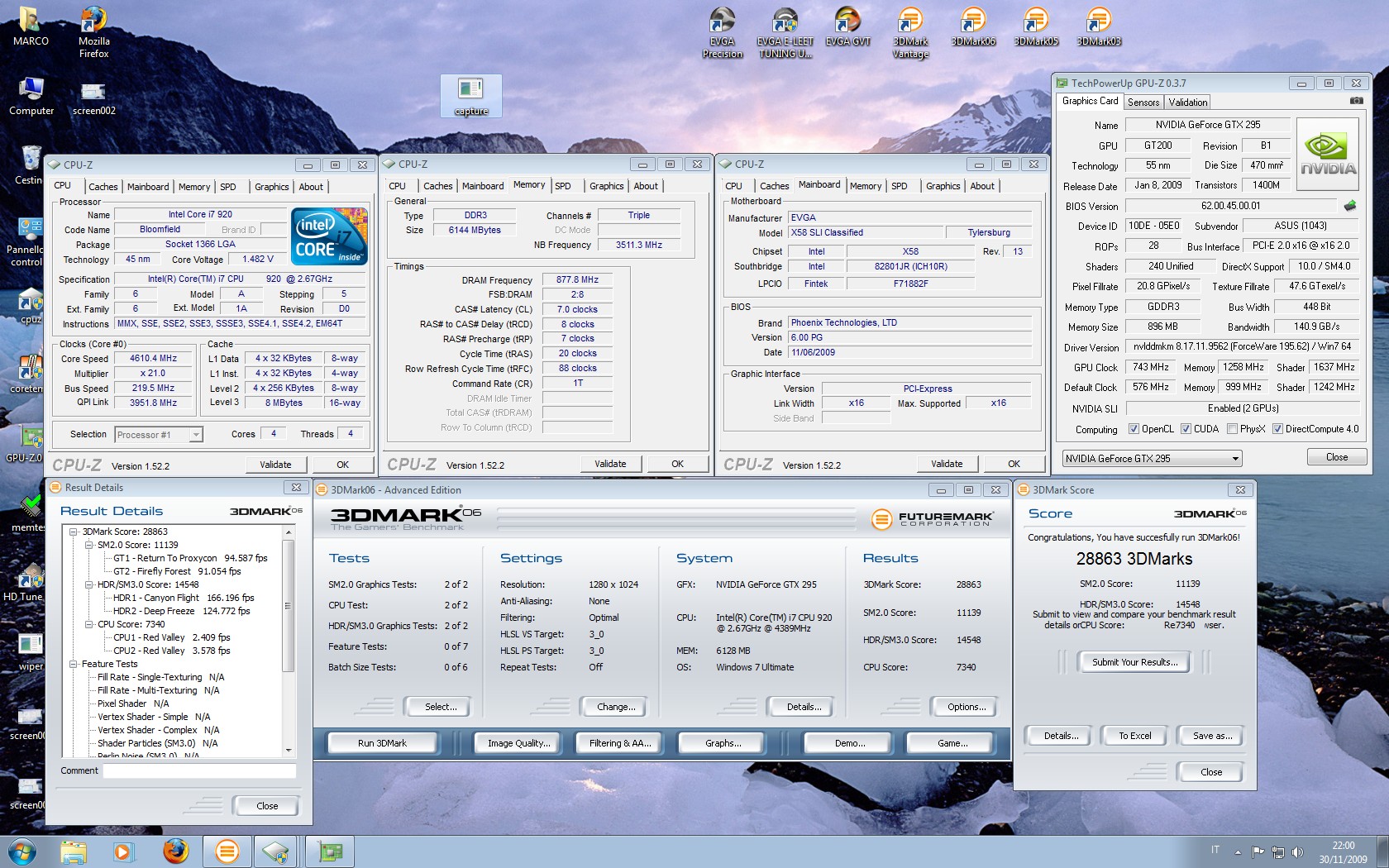1389x868 pixels.
Task: Open About tab in left CPU-Z window
Action: click(311, 187)
